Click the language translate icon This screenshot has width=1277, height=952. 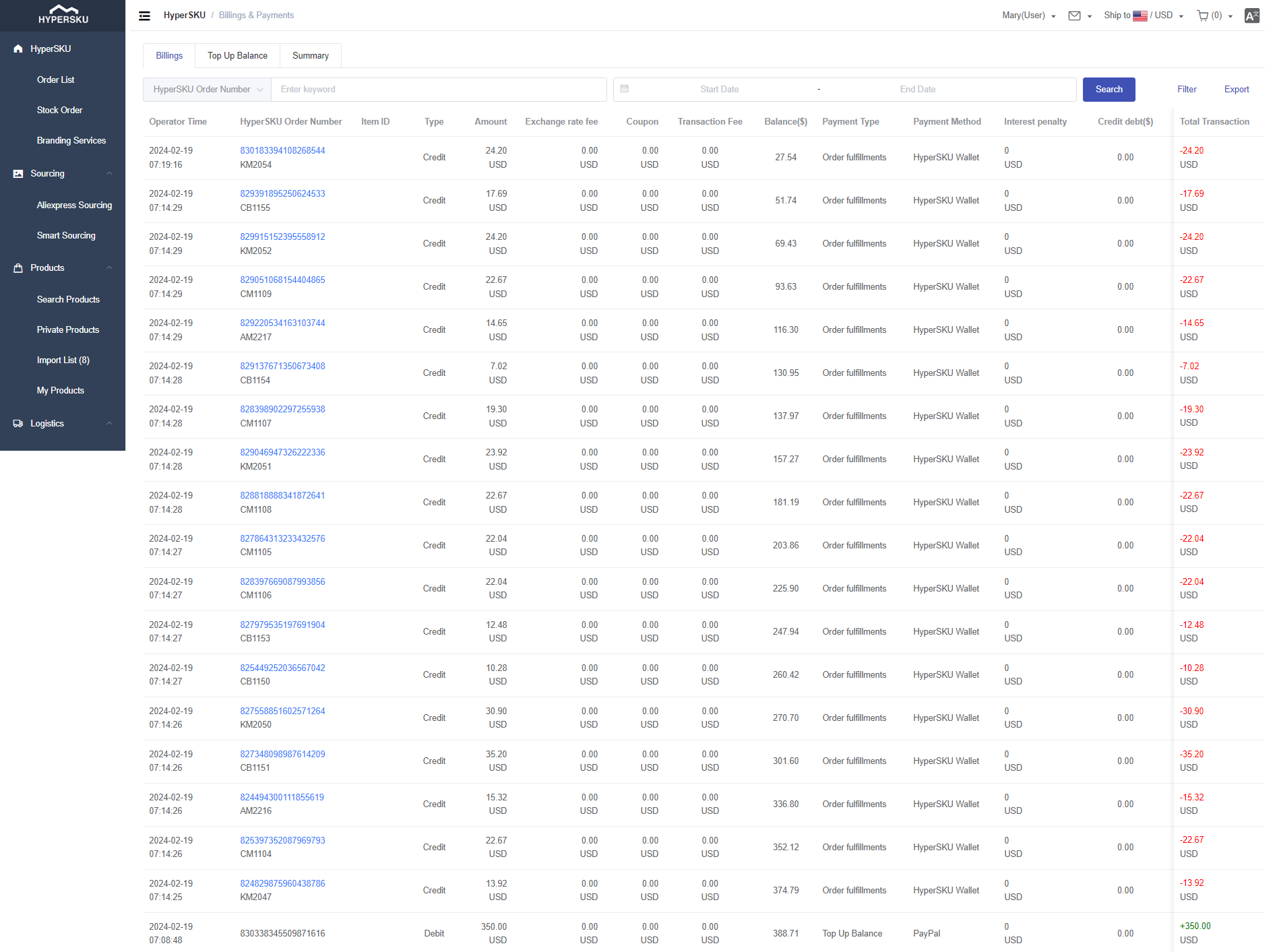[x=1251, y=15]
